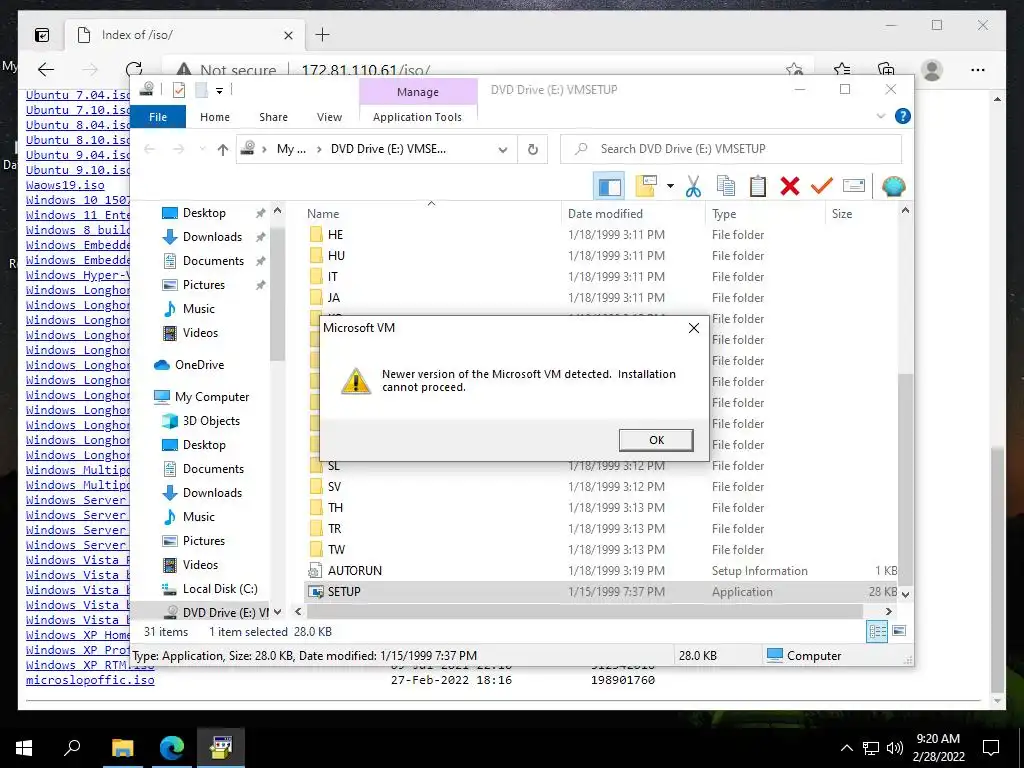
Task: Open Edge profile avatar icon
Action: coord(932,69)
